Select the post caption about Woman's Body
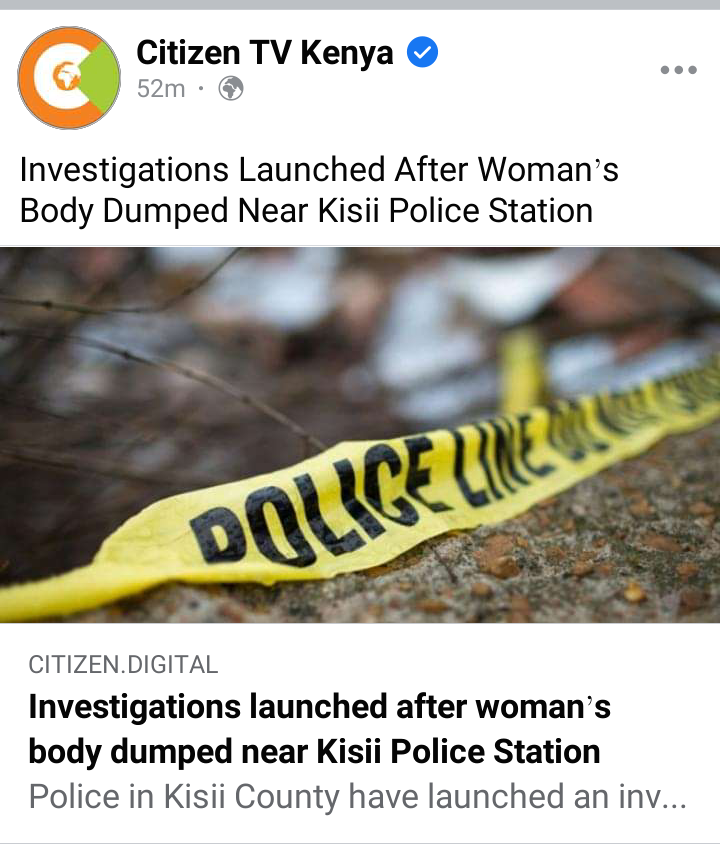720x844 pixels. coord(319,189)
